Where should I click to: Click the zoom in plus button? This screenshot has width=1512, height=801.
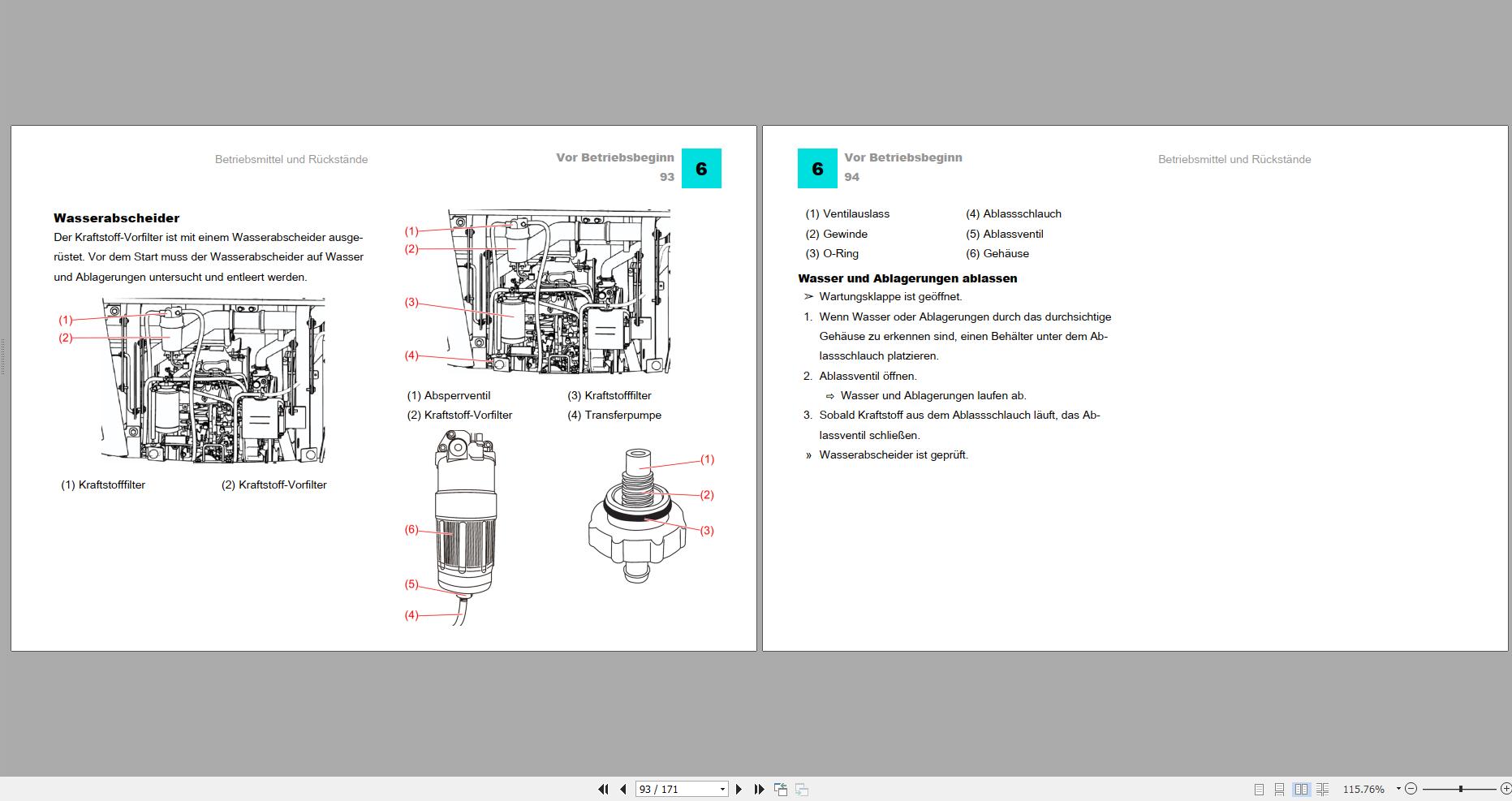[1506, 789]
